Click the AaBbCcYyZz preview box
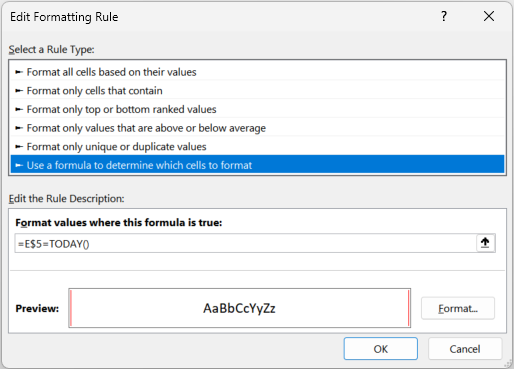This screenshot has height=369, width=514. (x=239, y=308)
